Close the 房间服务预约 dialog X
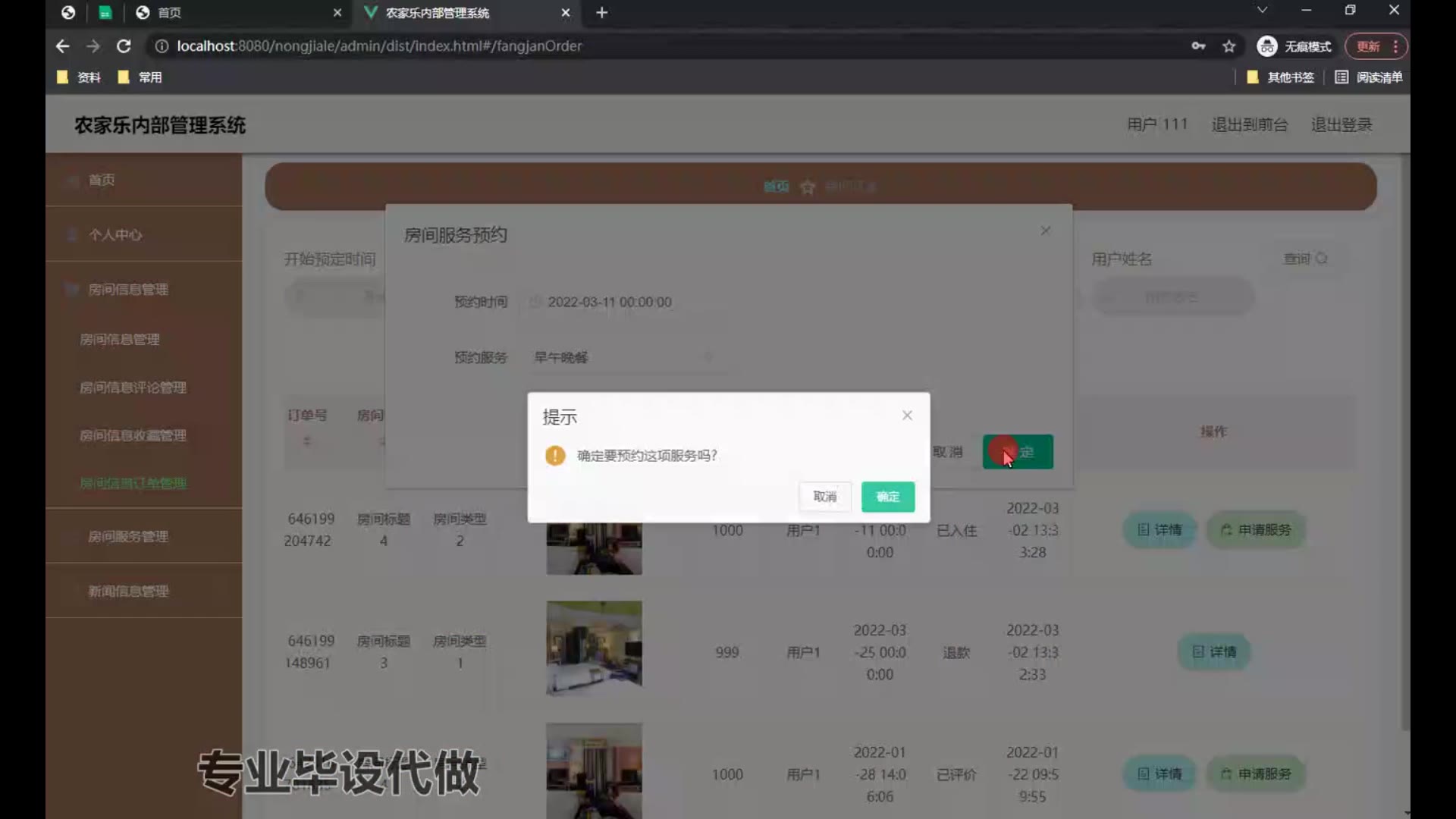Viewport: 1456px width, 819px height. click(x=1045, y=231)
